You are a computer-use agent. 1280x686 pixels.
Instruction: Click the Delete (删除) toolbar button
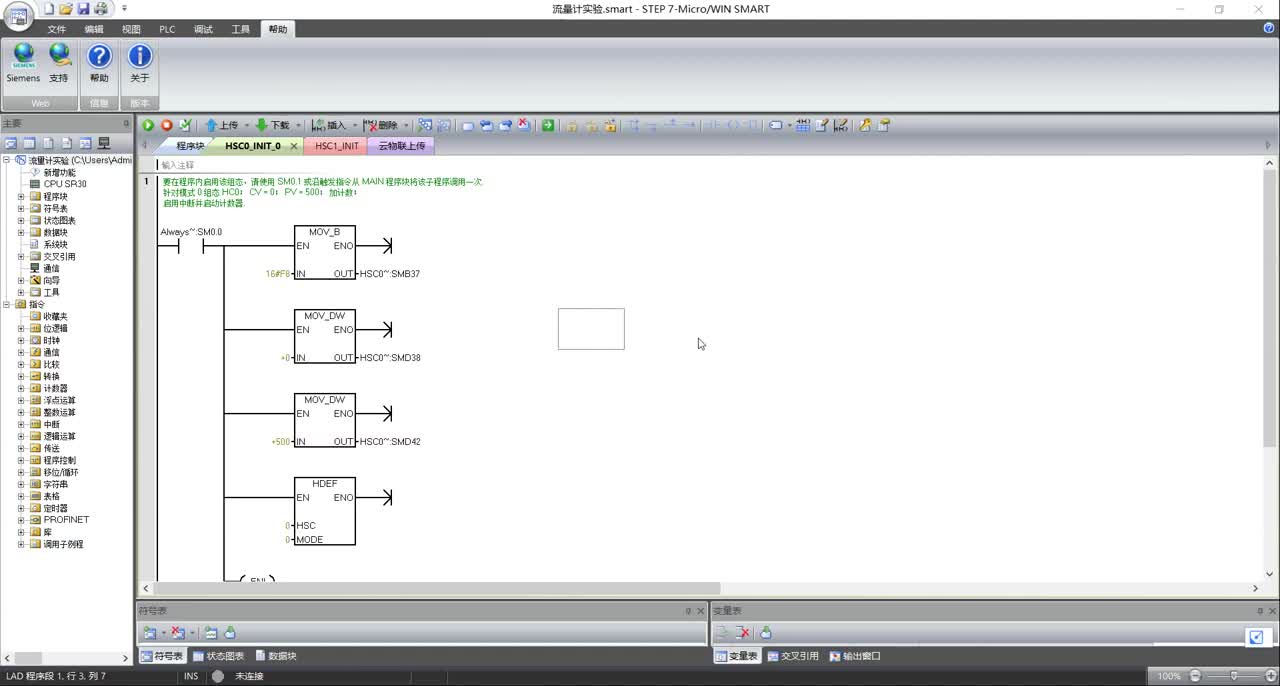(x=380, y=125)
